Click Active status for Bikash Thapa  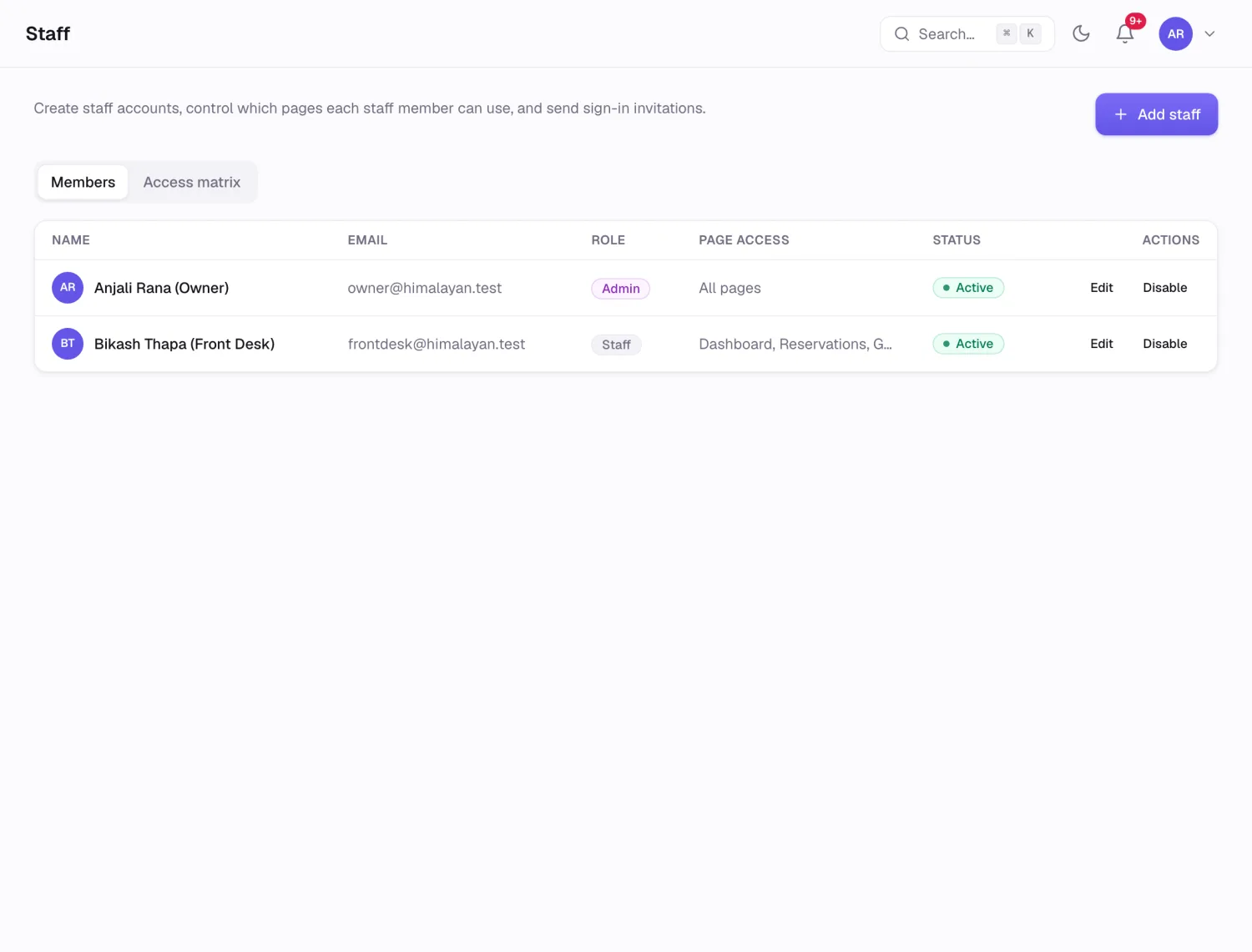(968, 344)
